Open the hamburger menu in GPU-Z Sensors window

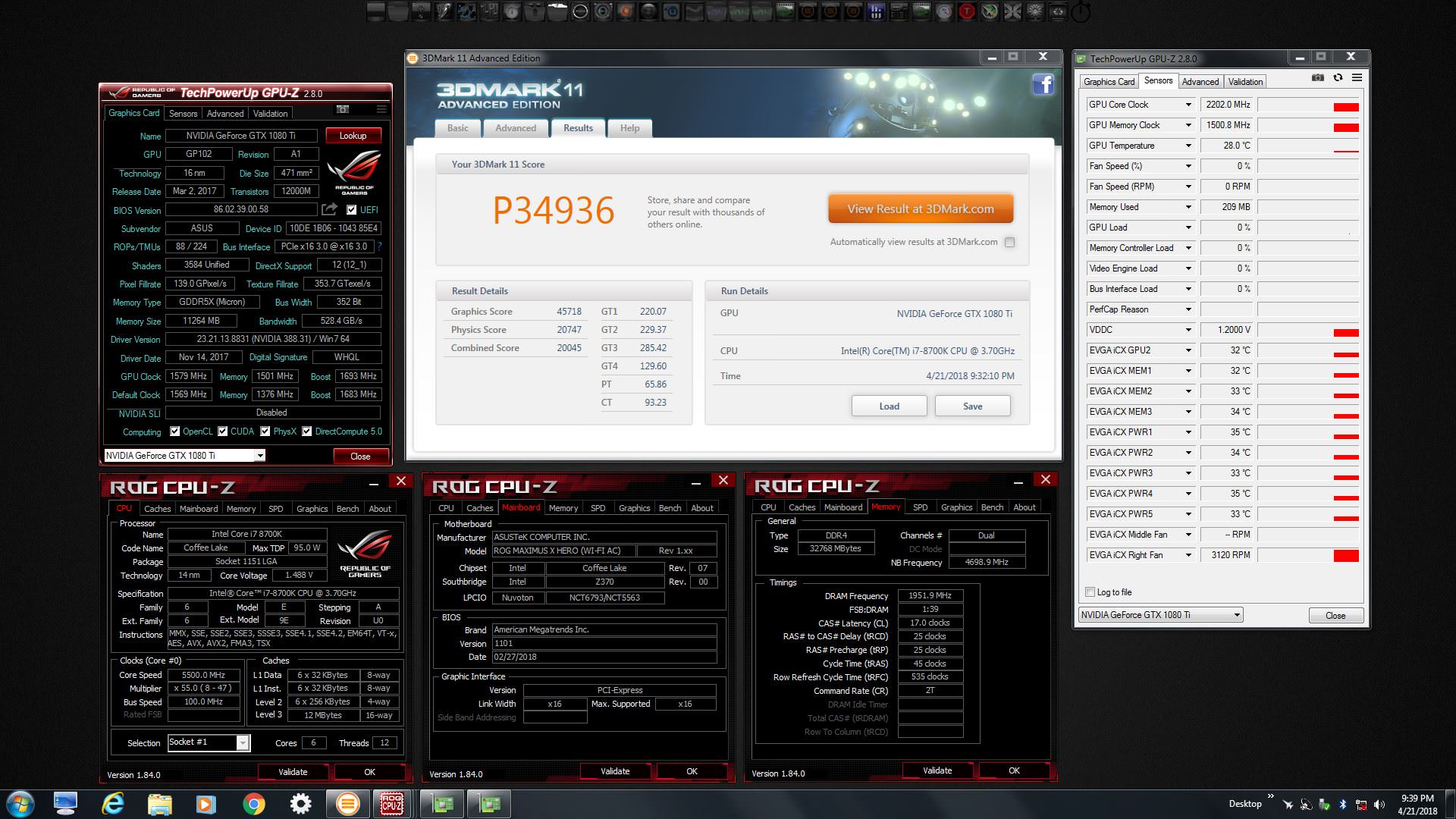(x=1357, y=78)
